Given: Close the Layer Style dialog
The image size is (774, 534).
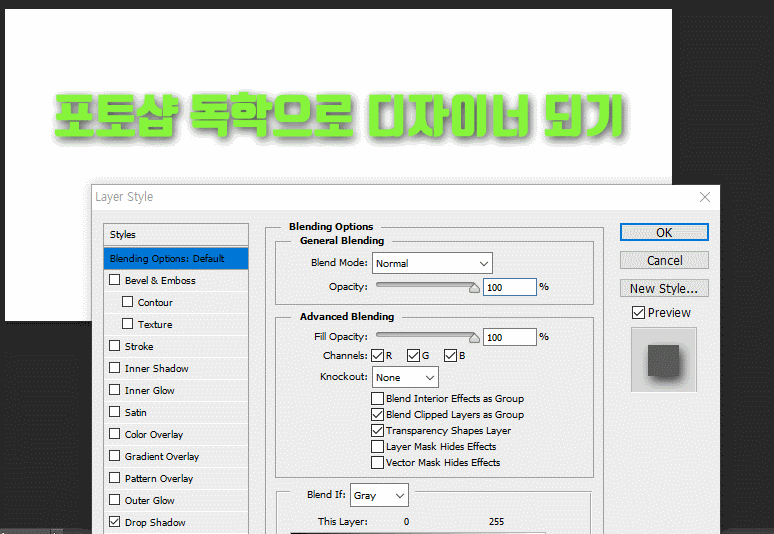Looking at the screenshot, I should click(x=704, y=197).
